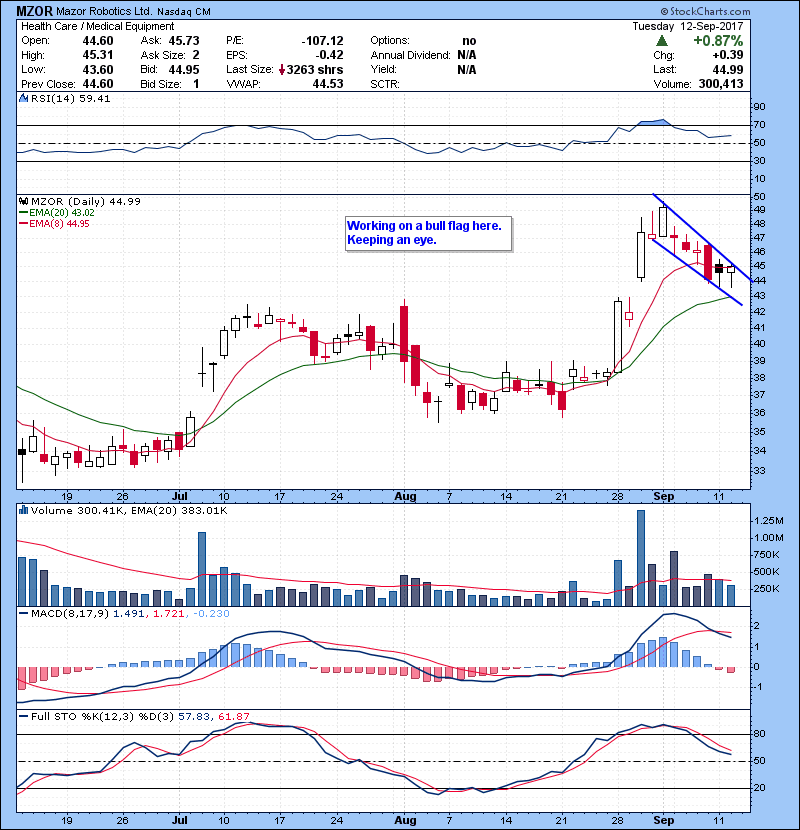The width and height of the screenshot is (800, 830).
Task: Click the bull flag annotation text box
Action: click(428, 233)
